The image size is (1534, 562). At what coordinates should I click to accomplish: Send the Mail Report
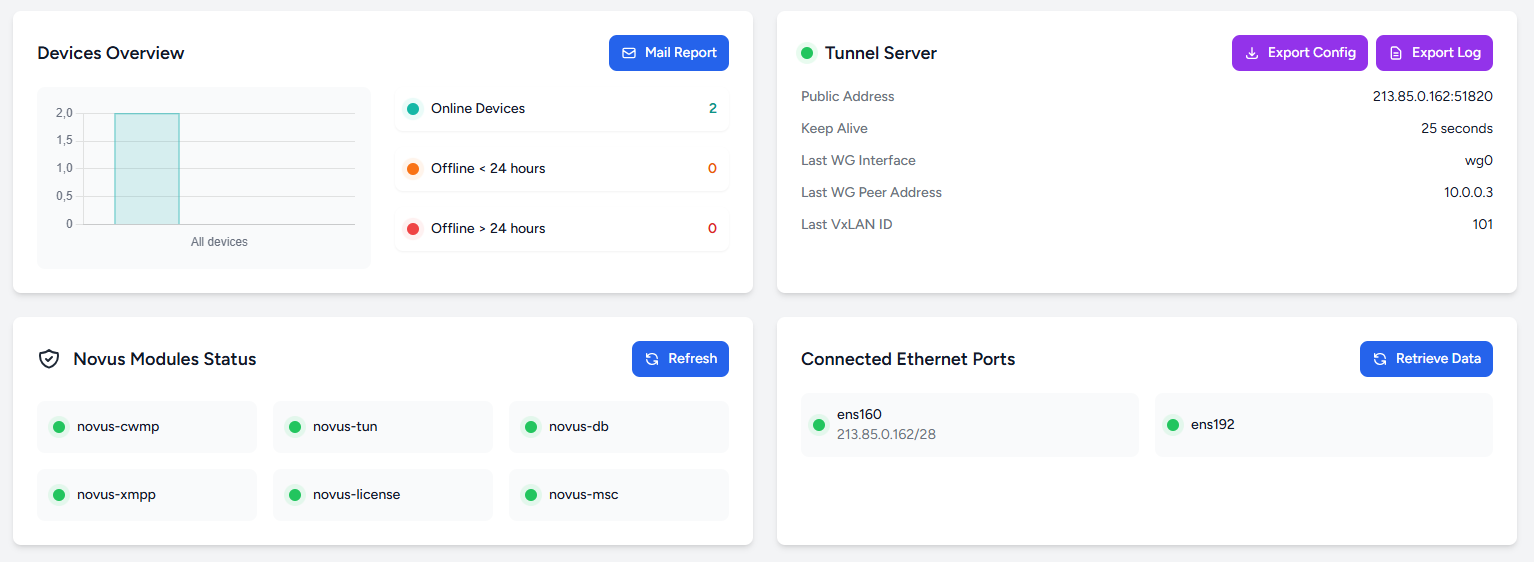tap(669, 53)
